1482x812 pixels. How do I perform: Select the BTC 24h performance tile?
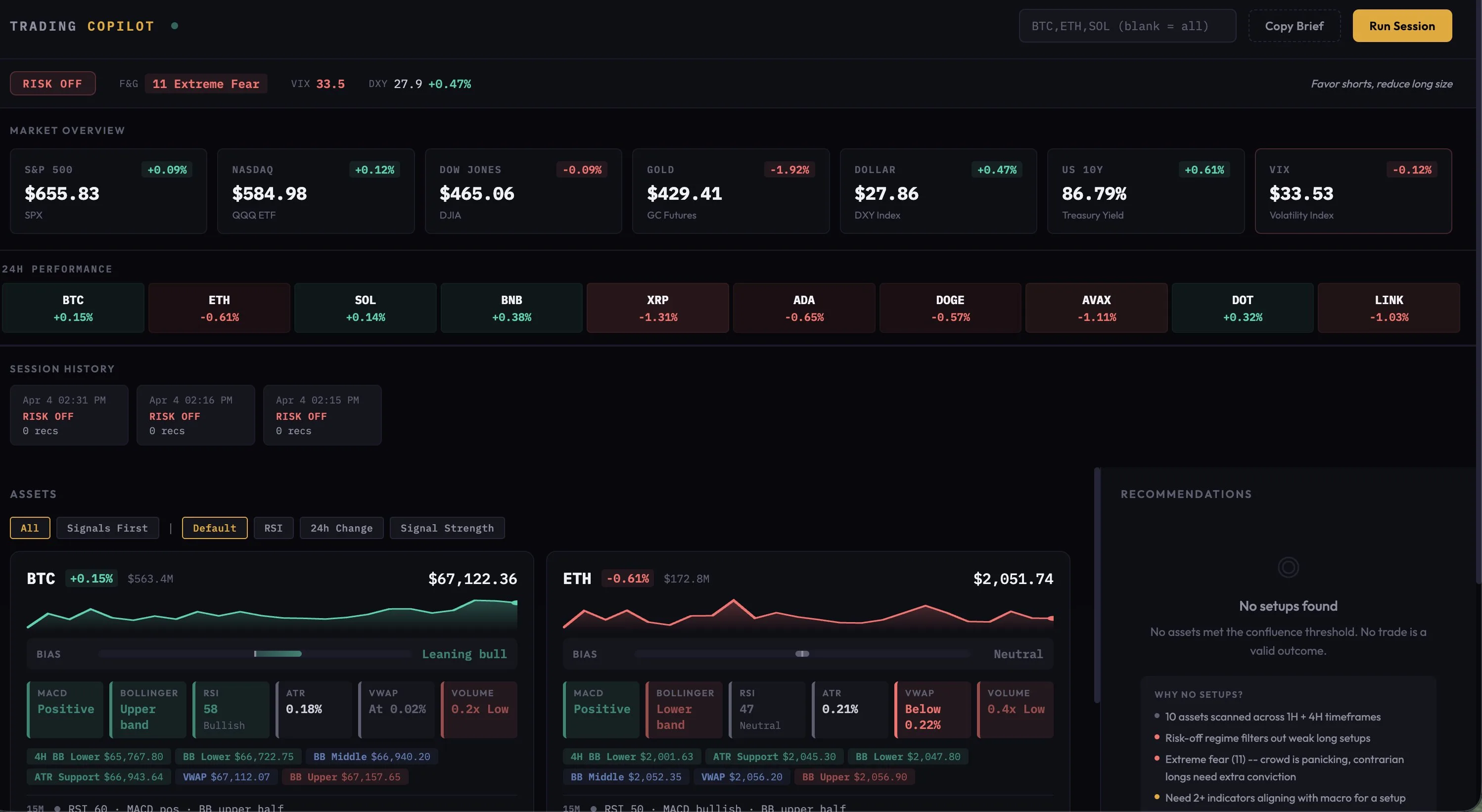(x=73, y=308)
